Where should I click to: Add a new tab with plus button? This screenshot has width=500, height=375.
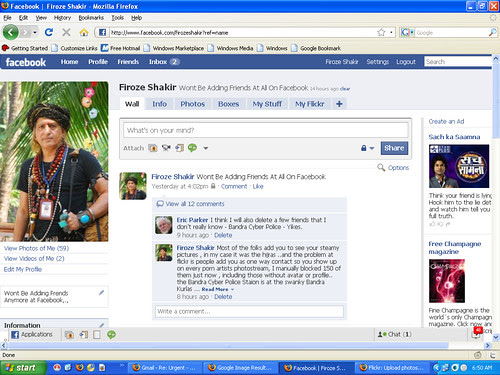339,104
